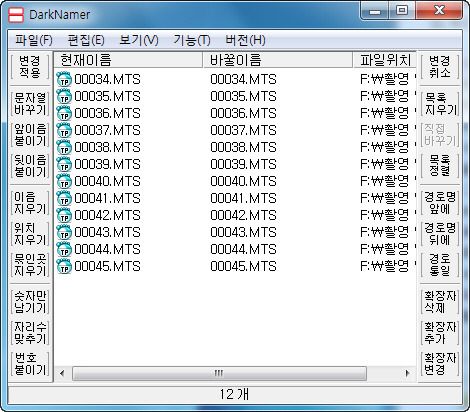This screenshot has width=470, height=412.
Task: Click new name cell 00038.MTS
Action: [243, 147]
